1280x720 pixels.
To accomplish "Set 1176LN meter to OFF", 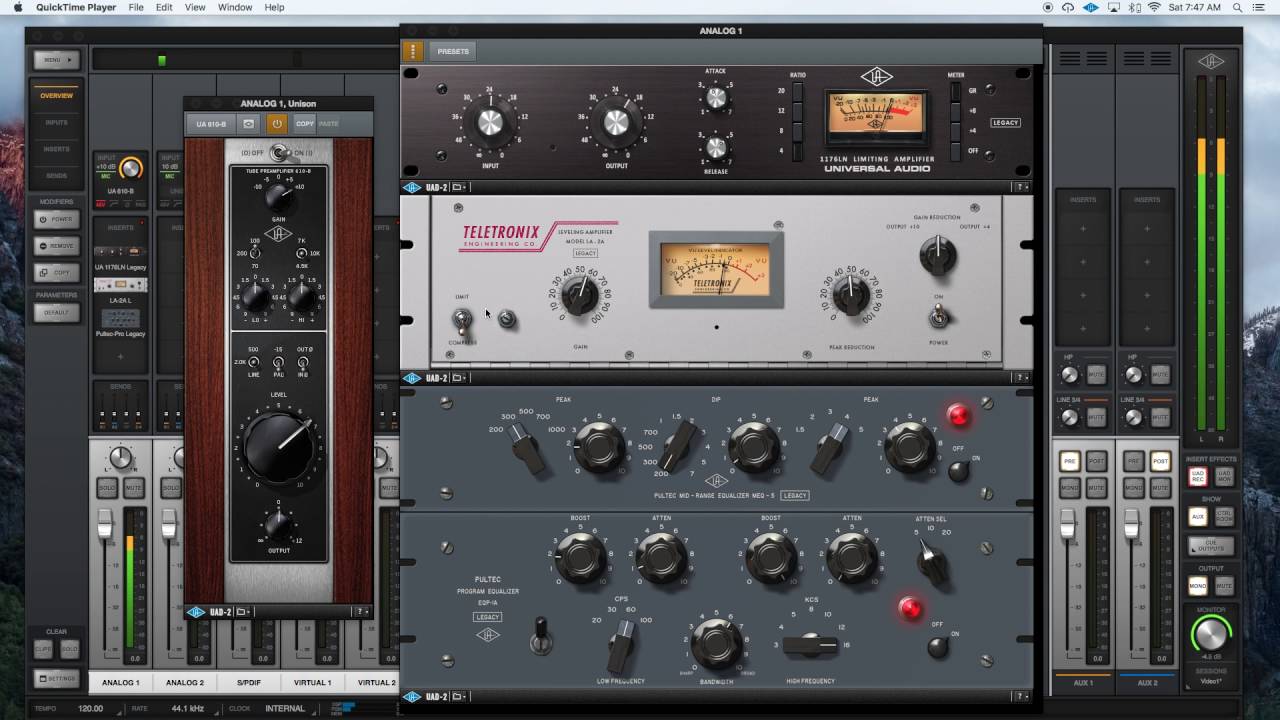I will 957,151.
